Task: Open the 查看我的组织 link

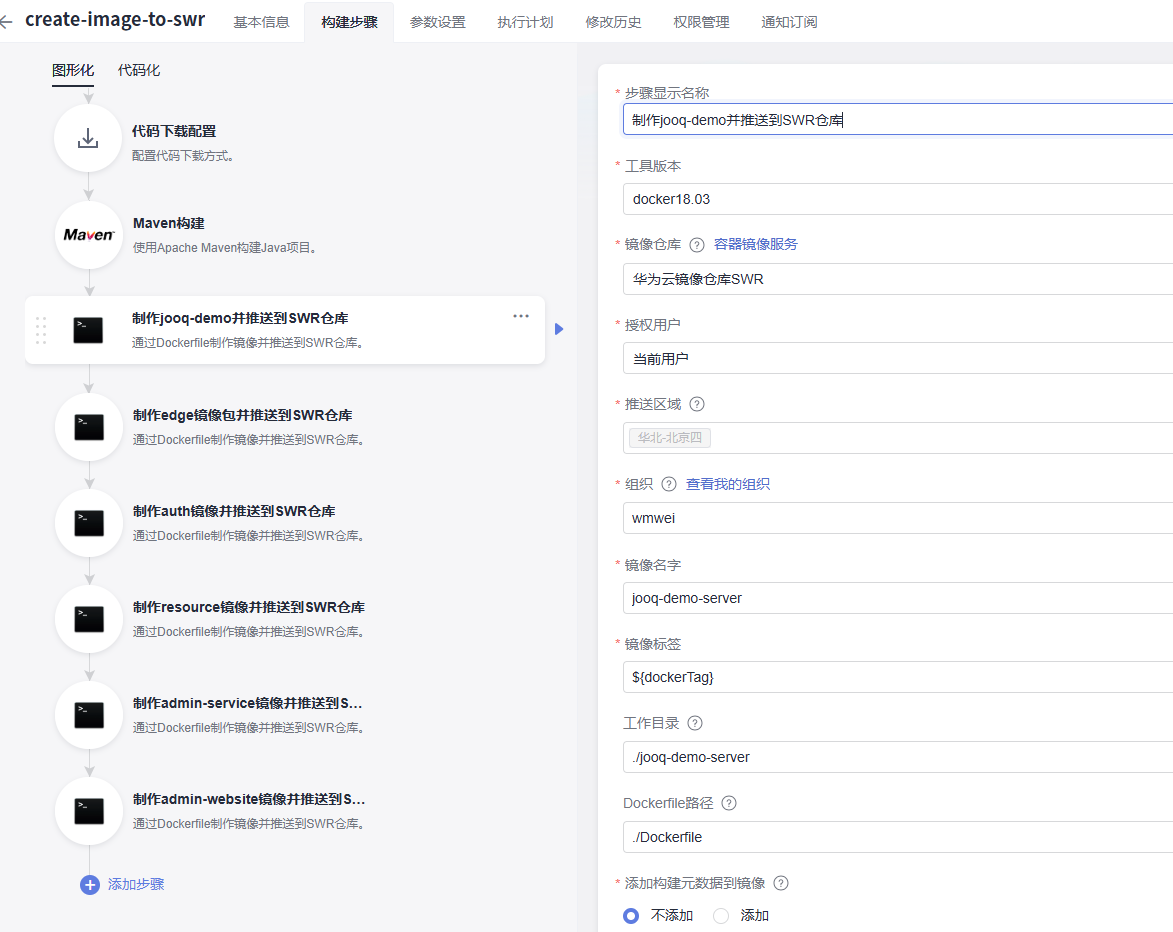Action: pyautogui.click(x=728, y=484)
